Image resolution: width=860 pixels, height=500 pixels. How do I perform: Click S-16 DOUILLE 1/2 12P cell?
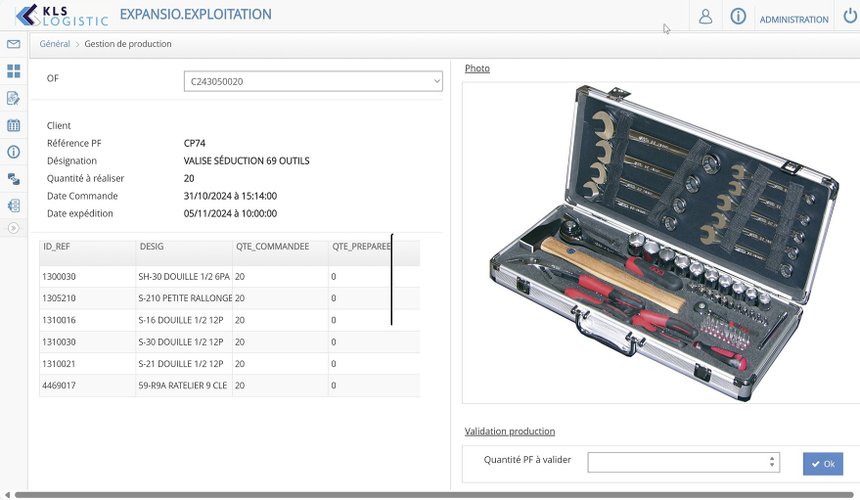tap(184, 320)
